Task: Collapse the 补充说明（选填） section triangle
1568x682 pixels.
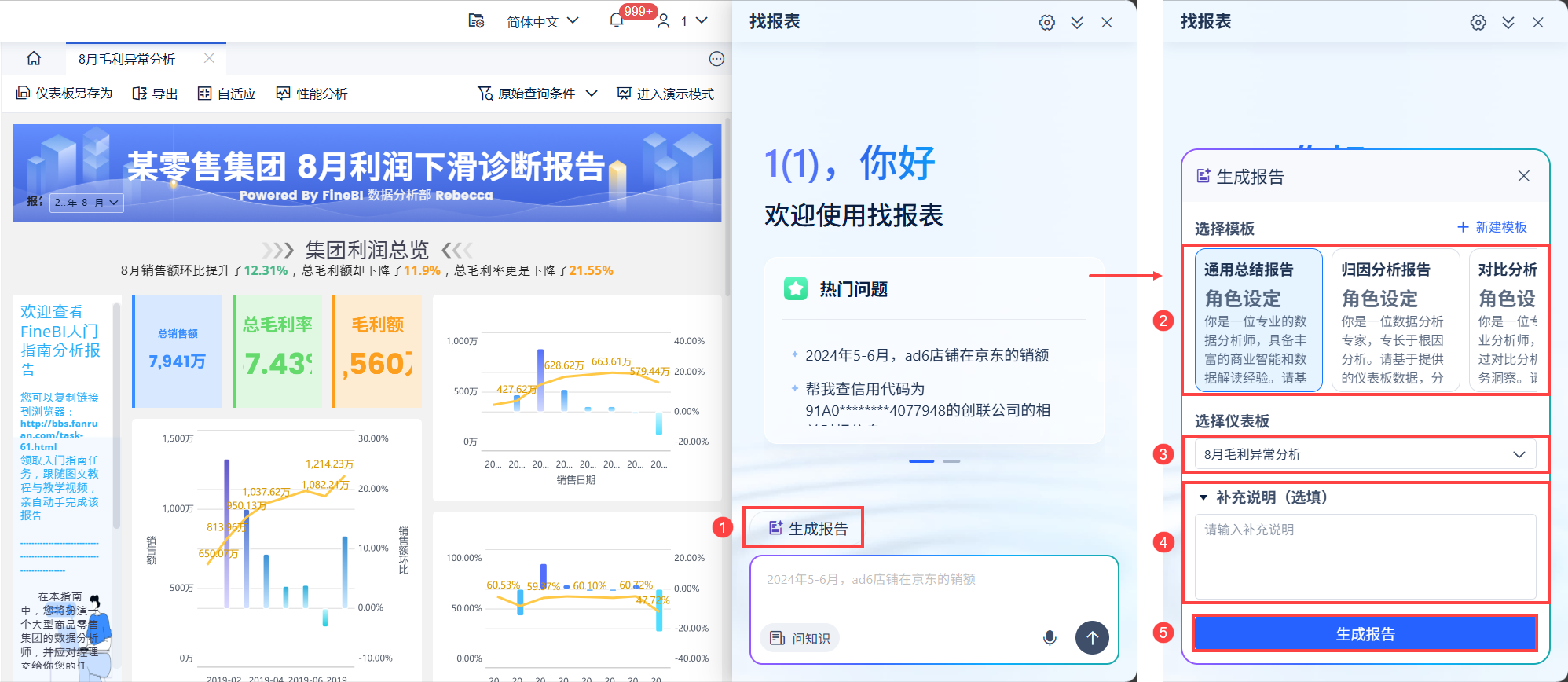Action: [1203, 497]
